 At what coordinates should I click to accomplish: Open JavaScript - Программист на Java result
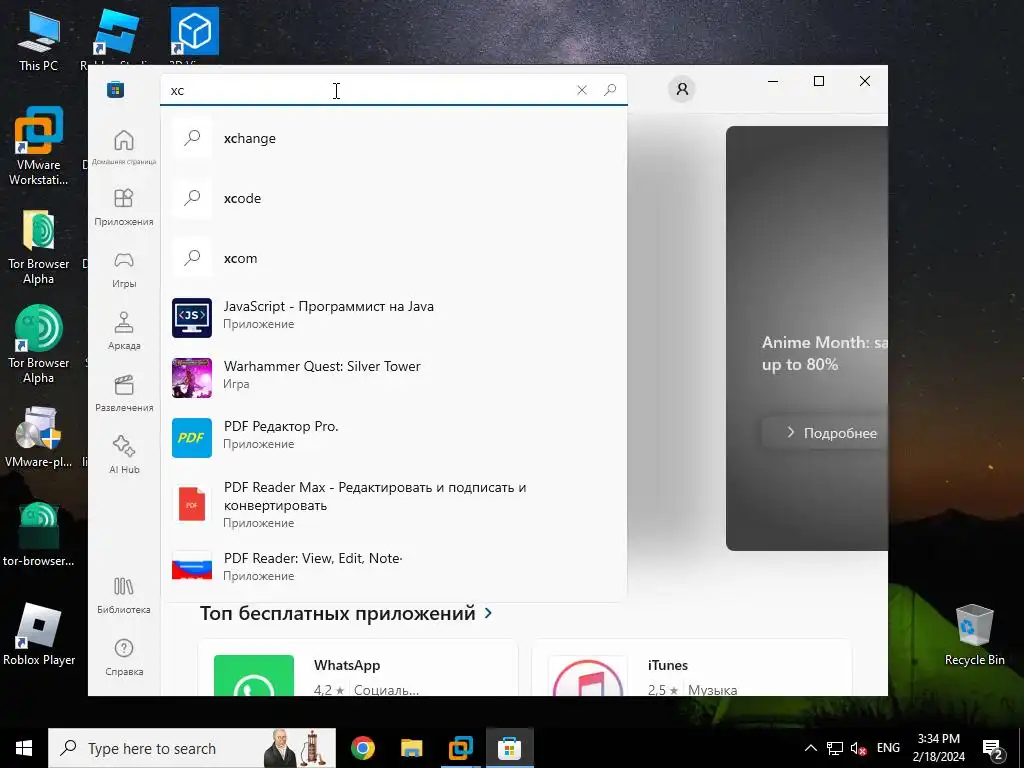click(x=394, y=318)
